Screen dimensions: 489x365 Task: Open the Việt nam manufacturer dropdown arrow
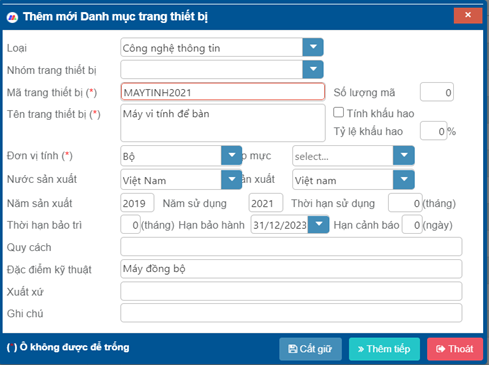click(x=404, y=180)
